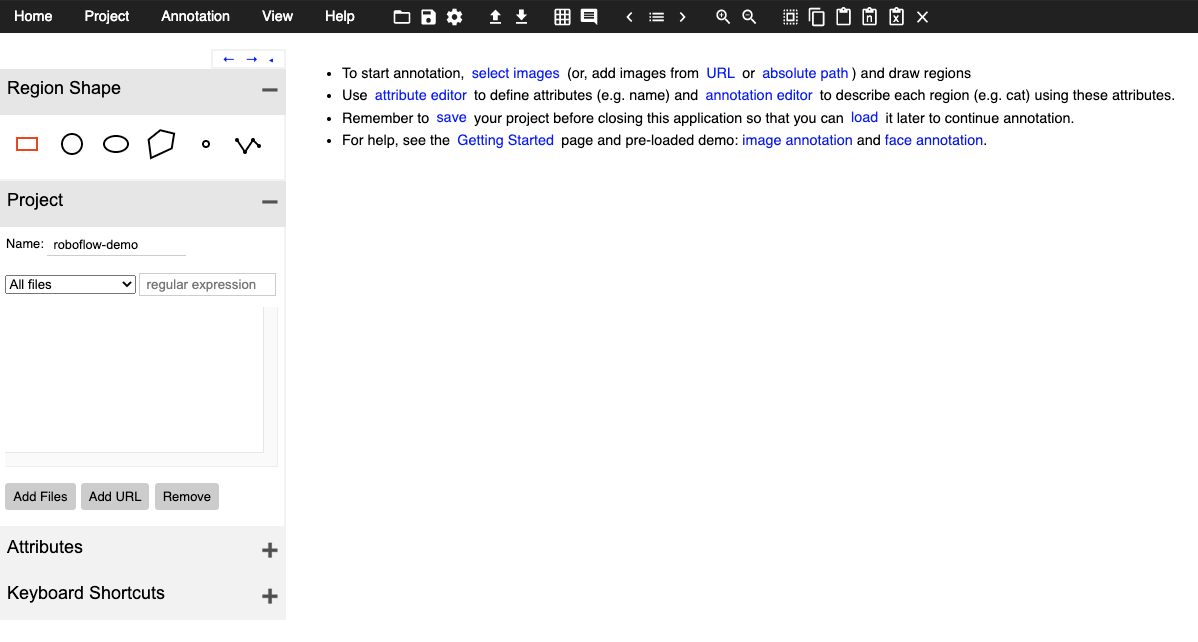
Task: Expand the Keyboard Shortcuts panel
Action: [269, 596]
